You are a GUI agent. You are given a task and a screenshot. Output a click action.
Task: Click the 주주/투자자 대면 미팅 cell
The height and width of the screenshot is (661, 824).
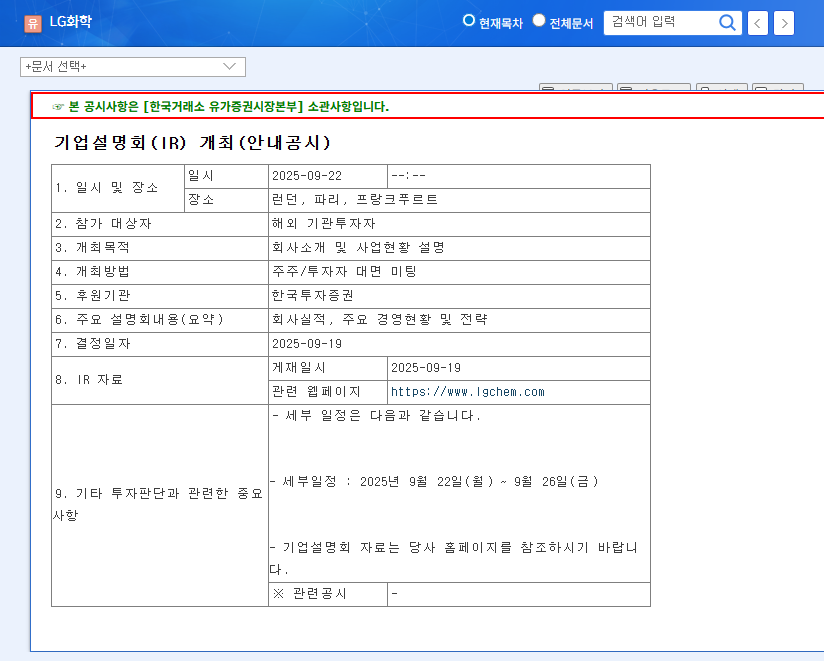click(459, 272)
